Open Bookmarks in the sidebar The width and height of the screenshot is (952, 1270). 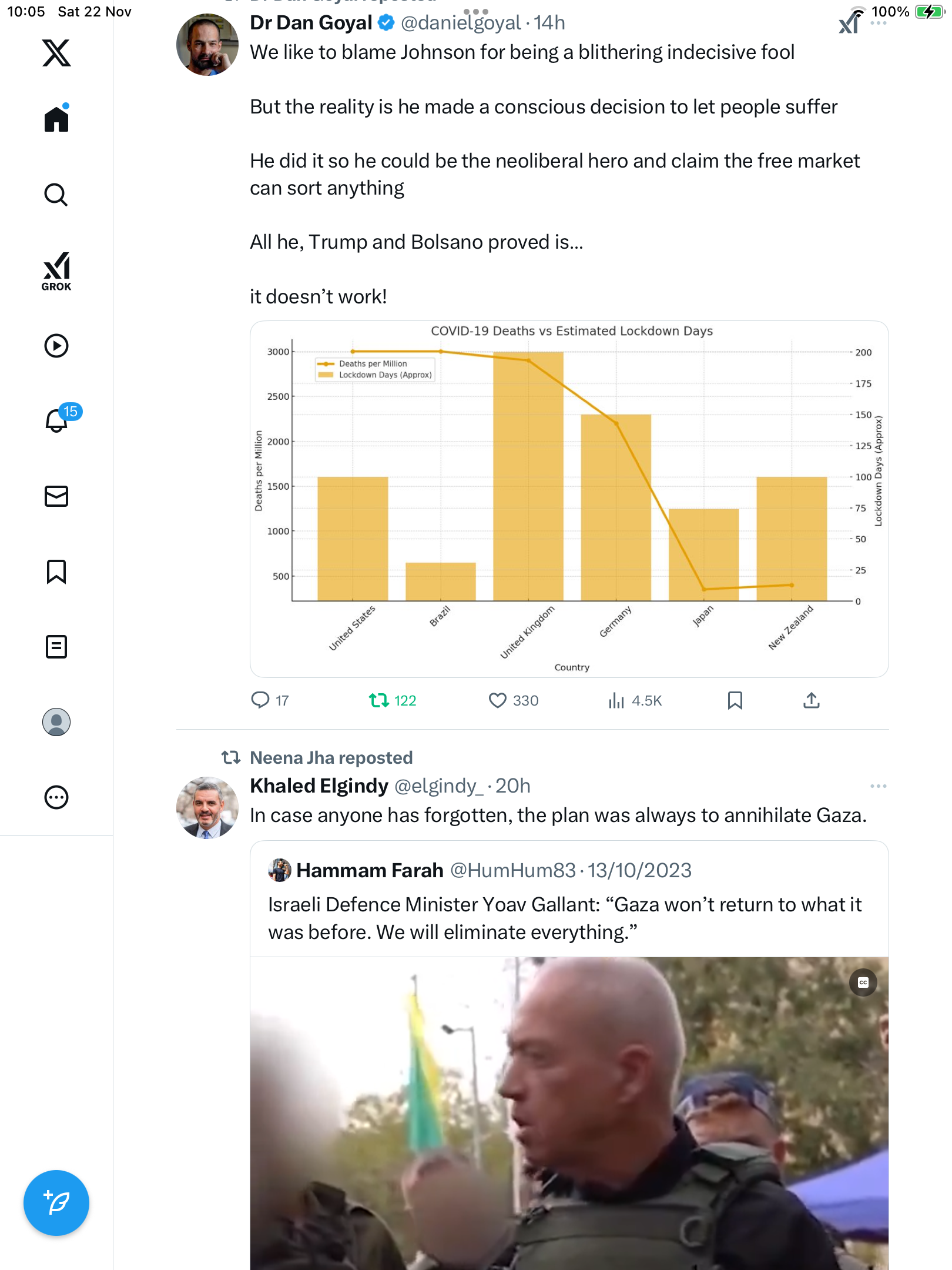pyautogui.click(x=56, y=571)
